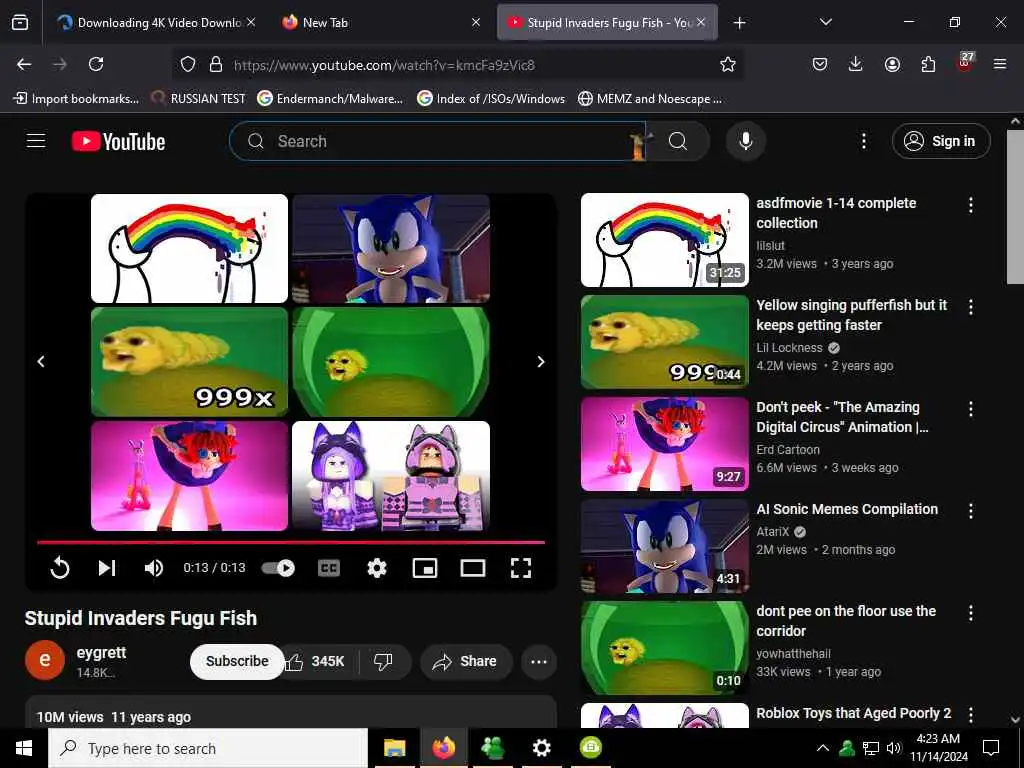Screen dimensions: 1024x768
Task: Enable miniplayer mode
Action: tap(425, 568)
